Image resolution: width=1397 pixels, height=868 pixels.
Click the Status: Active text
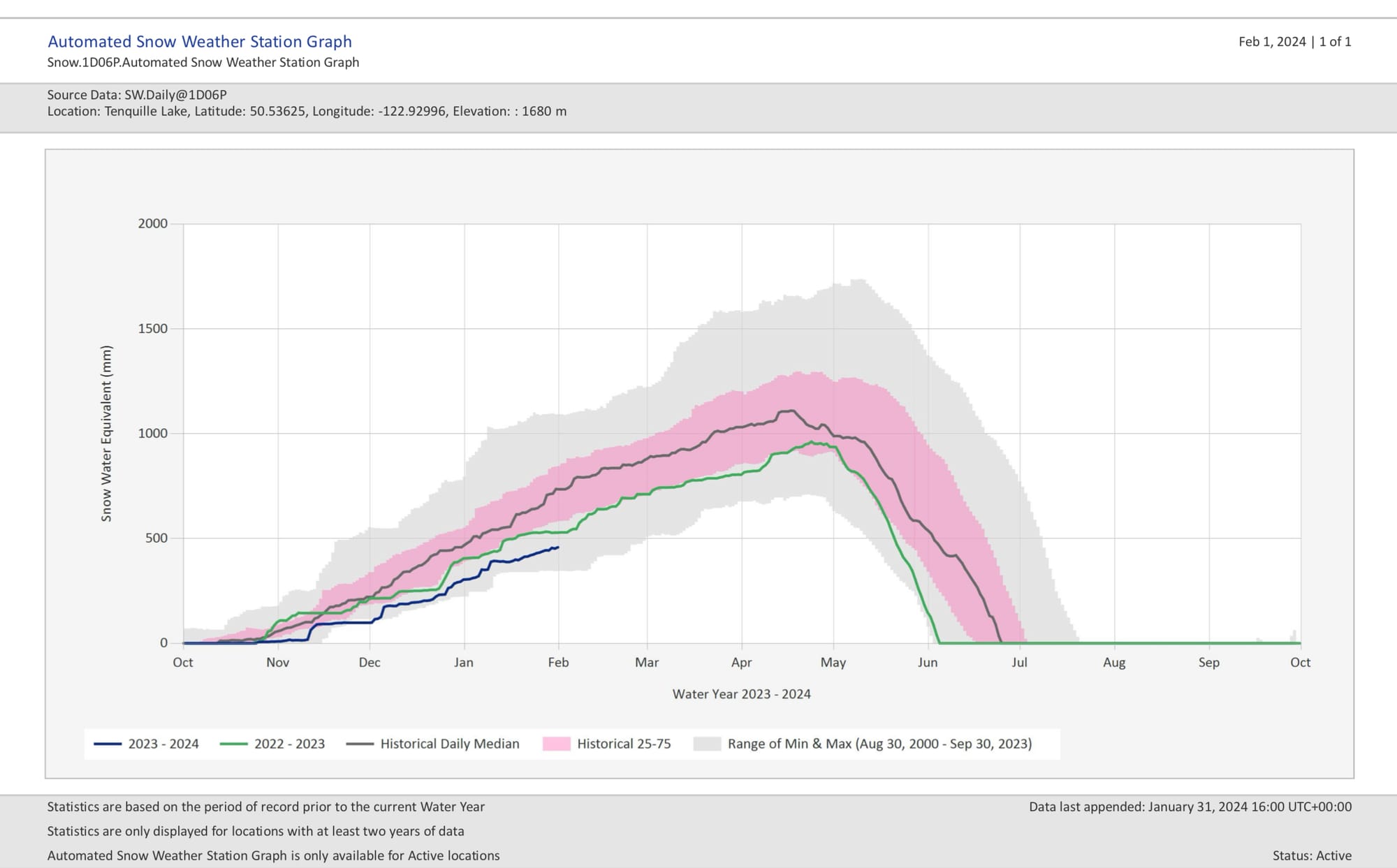(1311, 856)
